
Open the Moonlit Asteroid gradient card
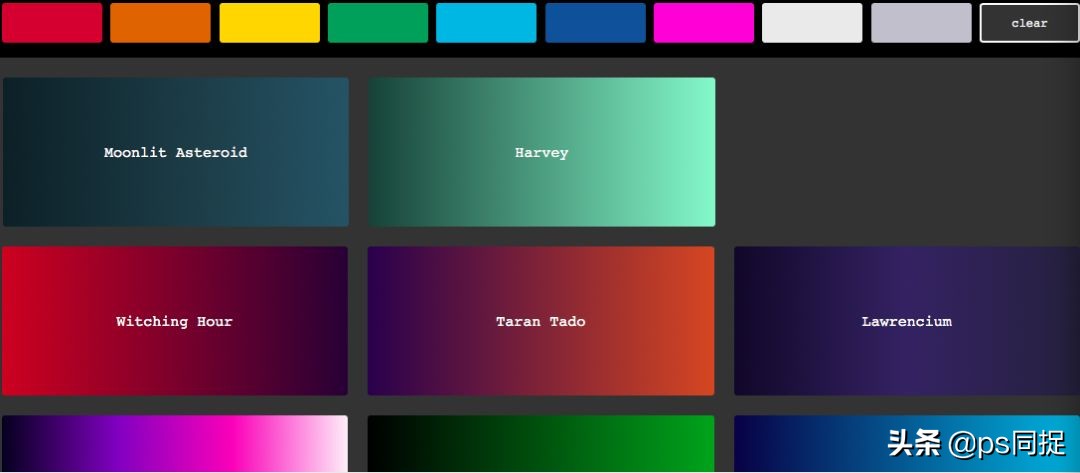click(176, 152)
